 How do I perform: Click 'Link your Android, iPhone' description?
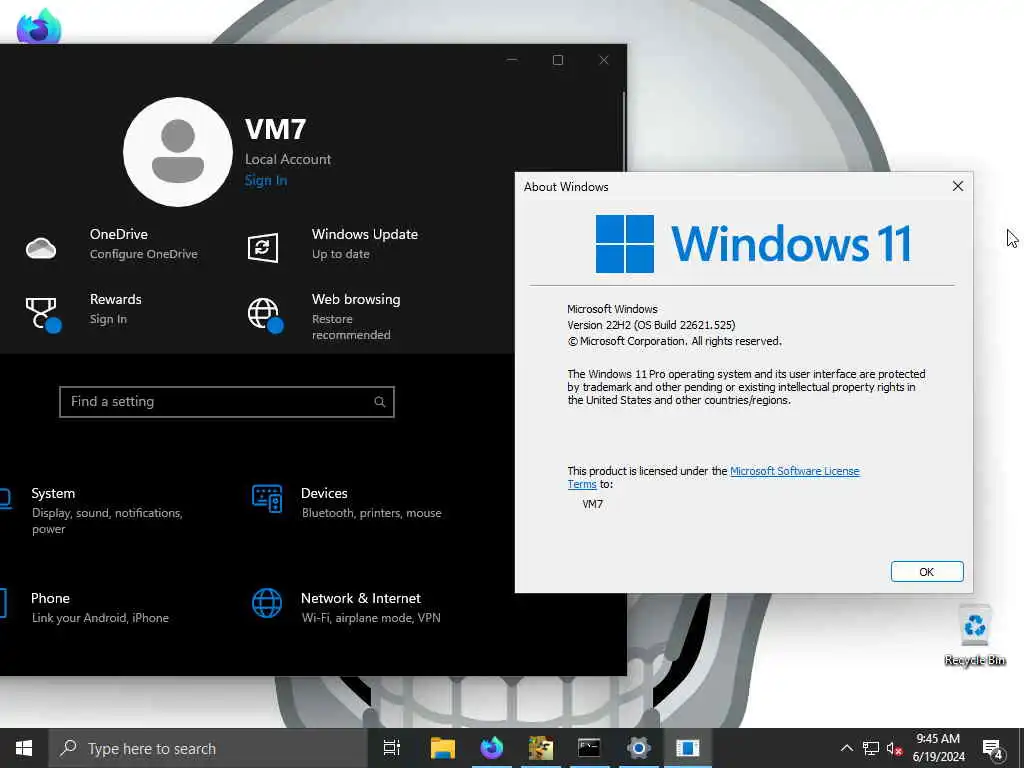[100, 617]
